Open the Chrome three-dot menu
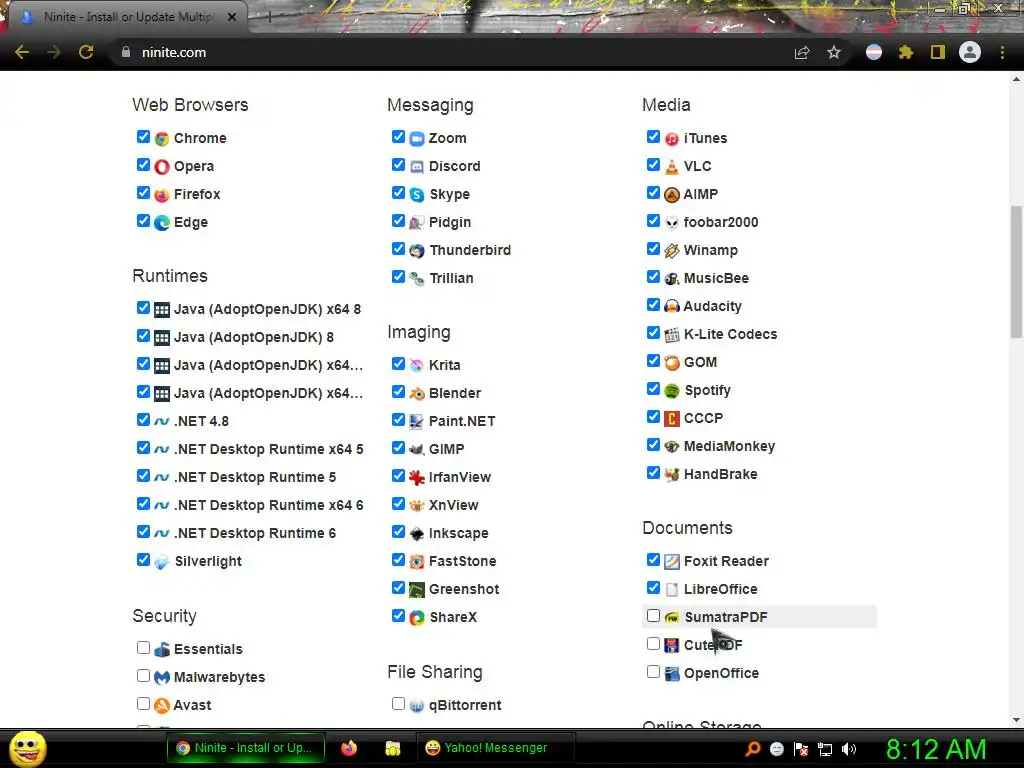 pyautogui.click(x=1002, y=52)
